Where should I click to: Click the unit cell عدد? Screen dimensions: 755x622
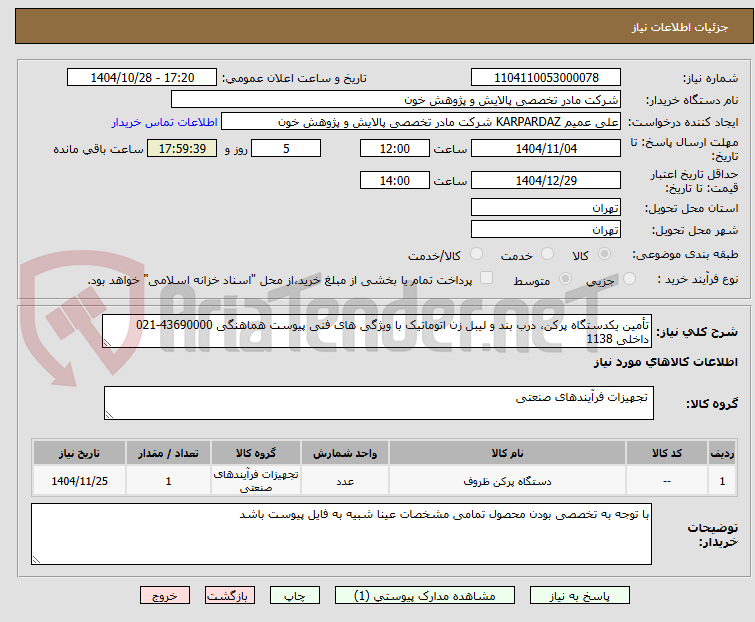coord(345,481)
